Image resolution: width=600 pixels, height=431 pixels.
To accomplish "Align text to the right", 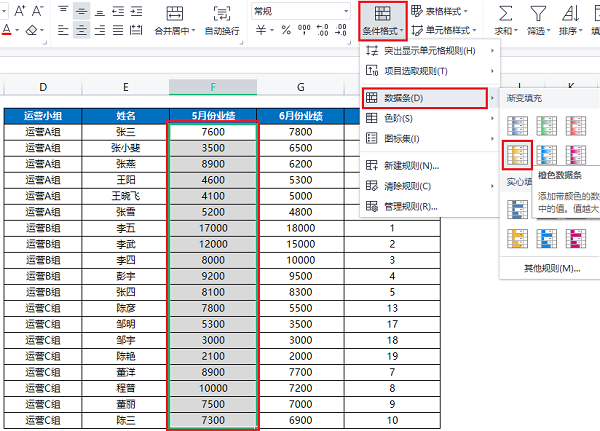I will 100,30.
